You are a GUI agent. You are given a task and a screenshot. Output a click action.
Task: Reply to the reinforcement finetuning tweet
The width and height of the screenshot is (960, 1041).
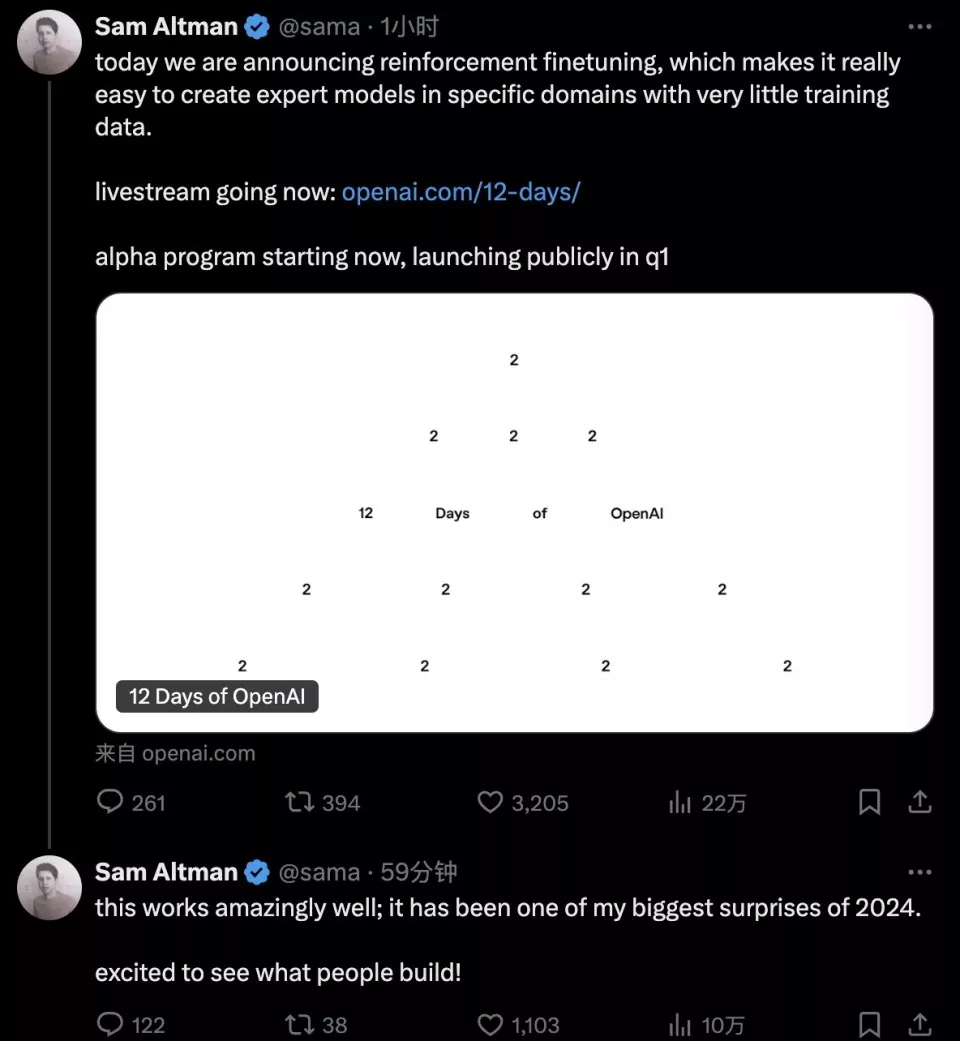109,802
